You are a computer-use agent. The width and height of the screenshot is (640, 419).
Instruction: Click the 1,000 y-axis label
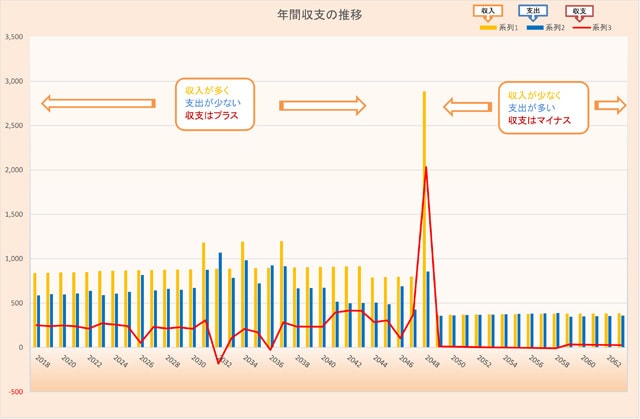pyautogui.click(x=14, y=259)
